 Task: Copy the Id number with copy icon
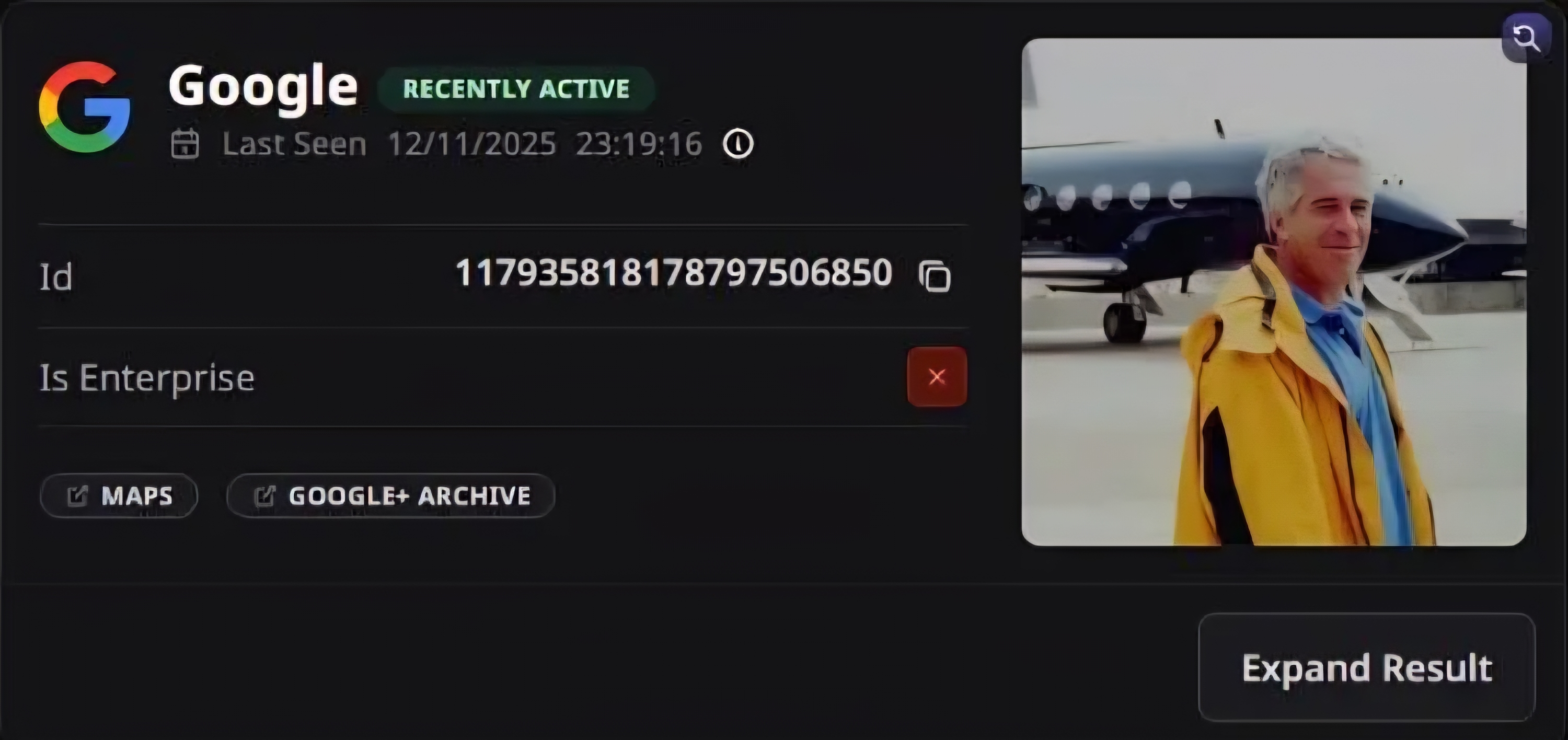pos(935,276)
